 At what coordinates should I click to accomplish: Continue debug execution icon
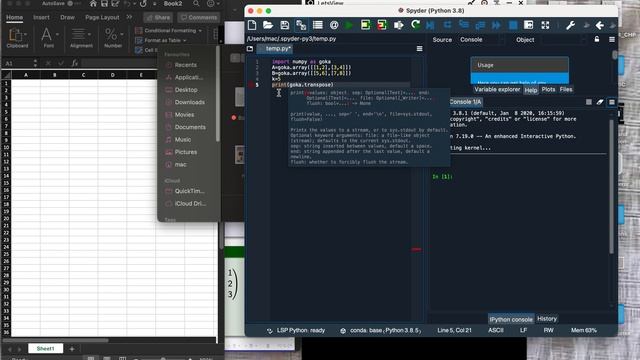tap(496, 25)
